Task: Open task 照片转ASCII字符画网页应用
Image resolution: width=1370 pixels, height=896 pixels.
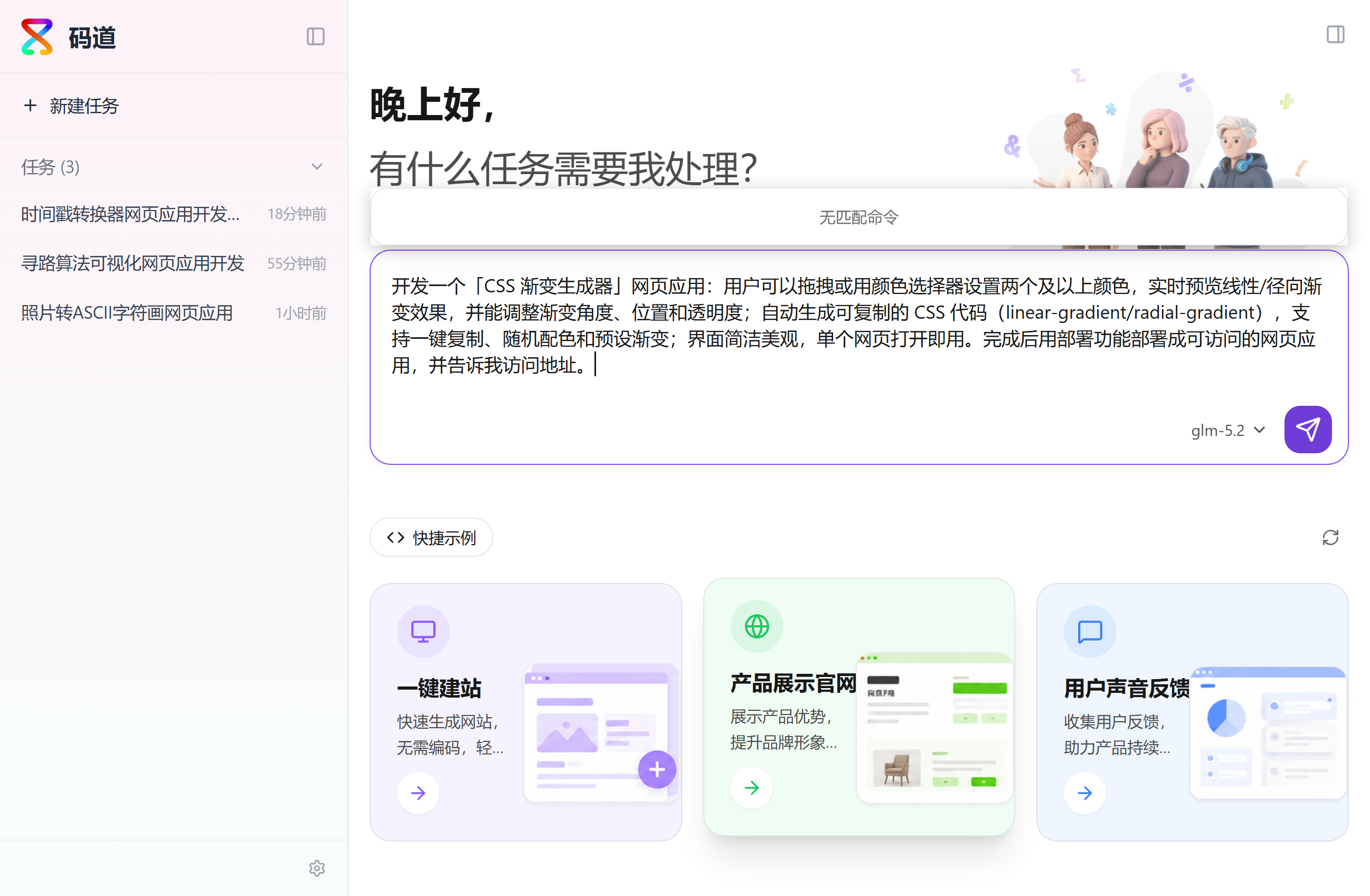Action: click(173, 313)
